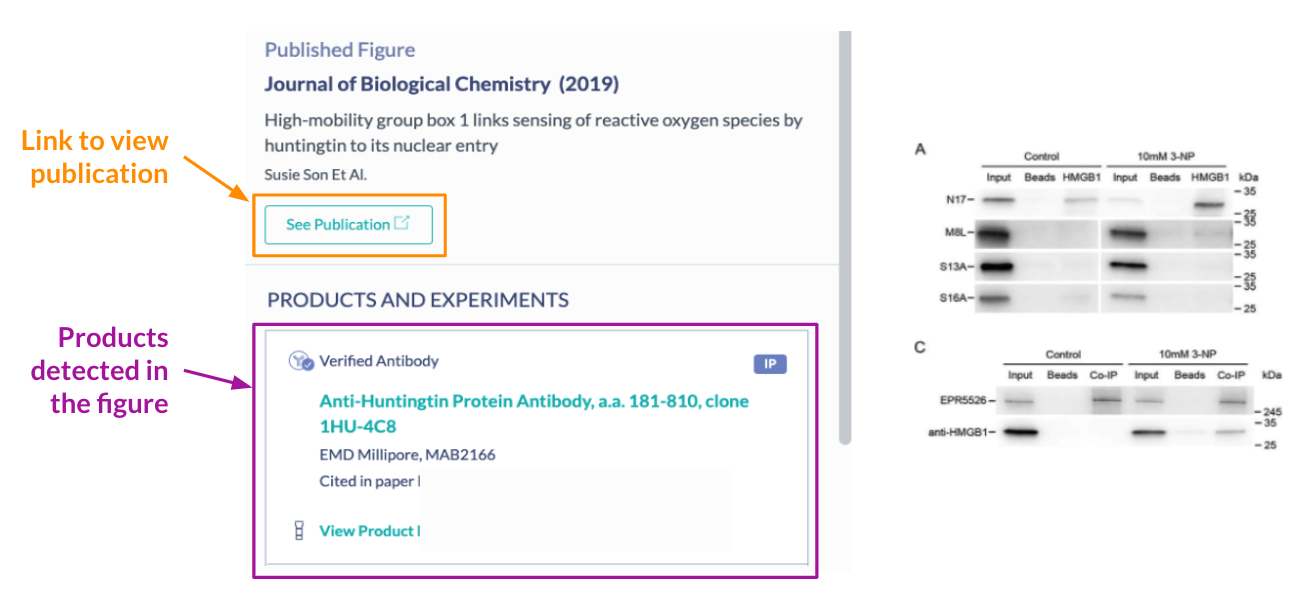Click the vial icon beside View Product
Image resolution: width=1312 pixels, height=614 pixels.
click(298, 531)
